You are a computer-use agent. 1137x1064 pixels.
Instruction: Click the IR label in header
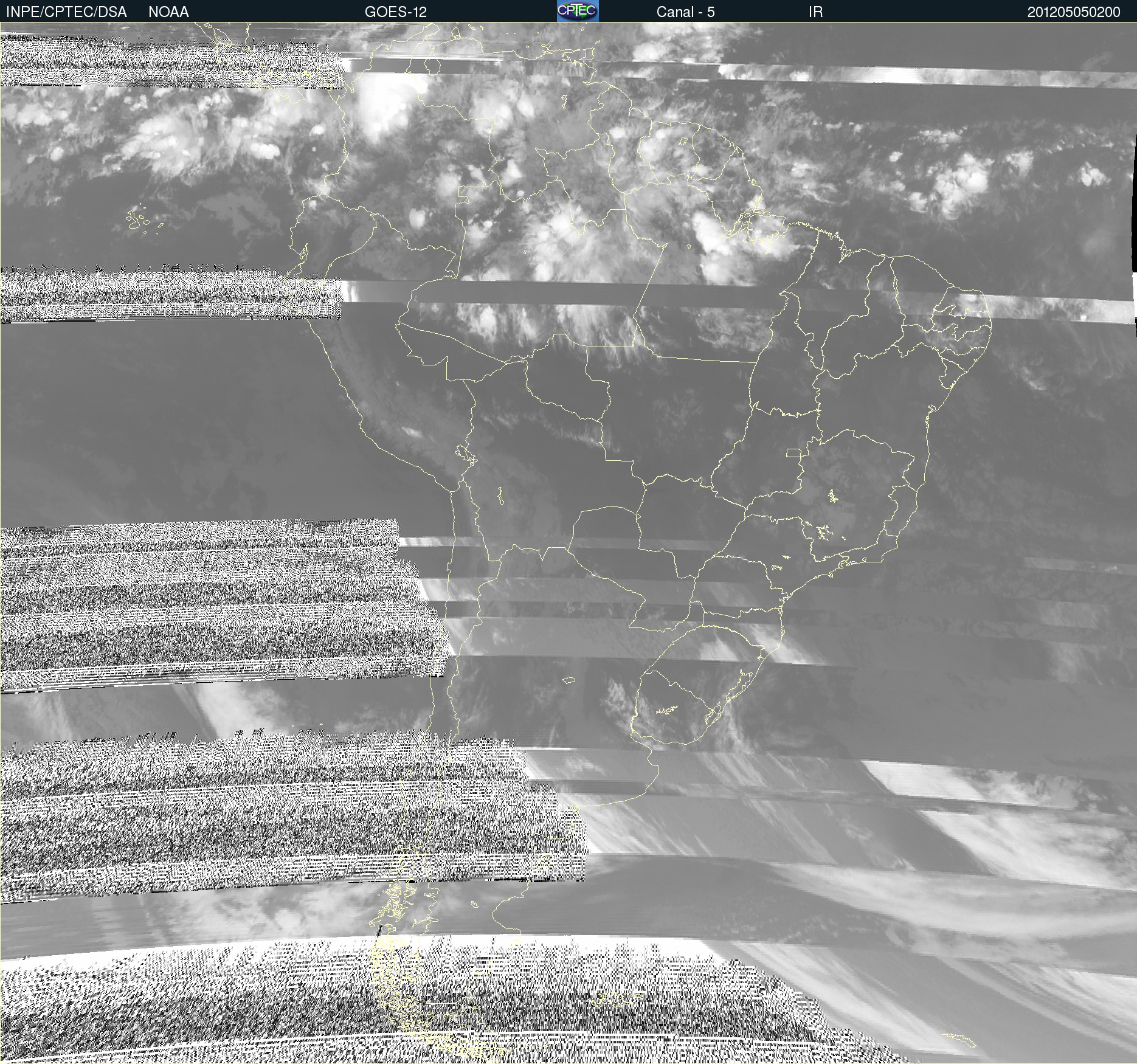click(x=815, y=12)
